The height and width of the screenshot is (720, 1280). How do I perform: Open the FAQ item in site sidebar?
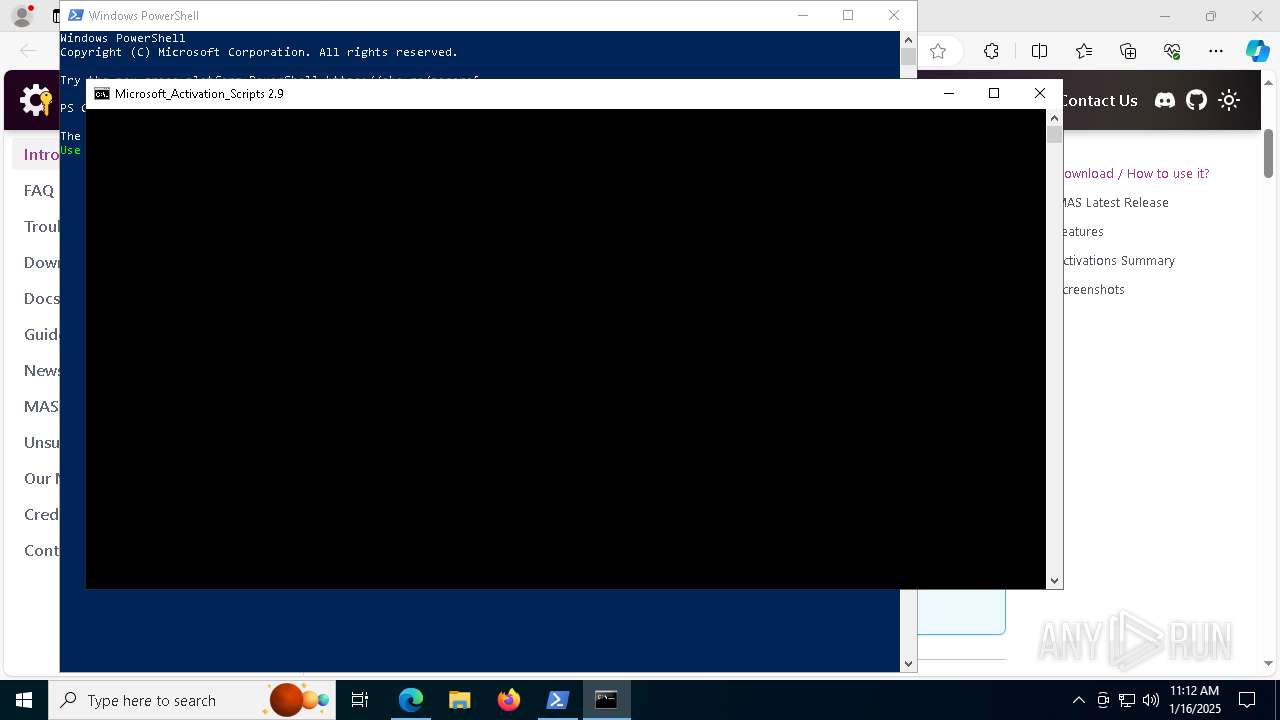click(x=39, y=190)
